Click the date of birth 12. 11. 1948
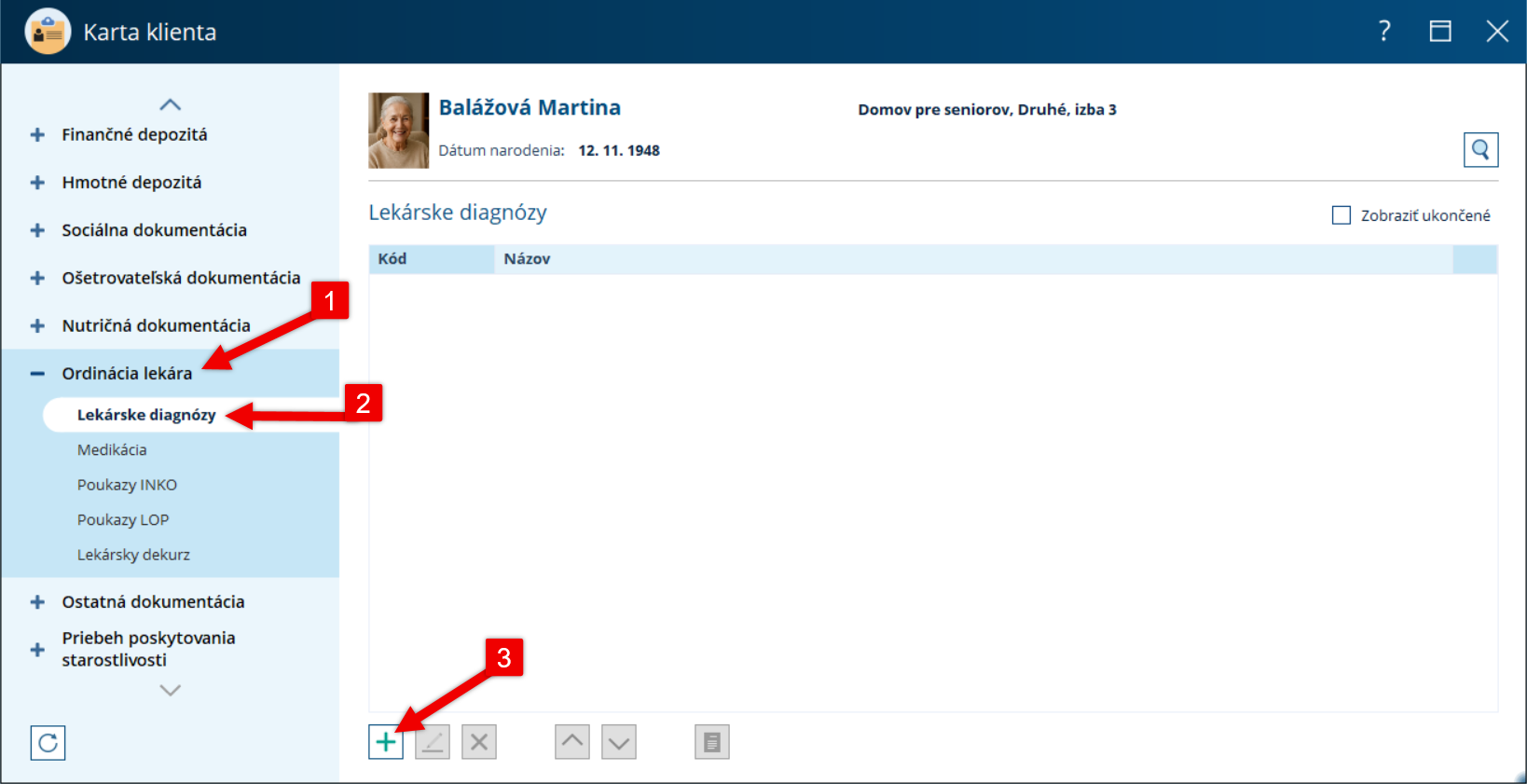Viewport: 1527px width, 784px height. (619, 150)
